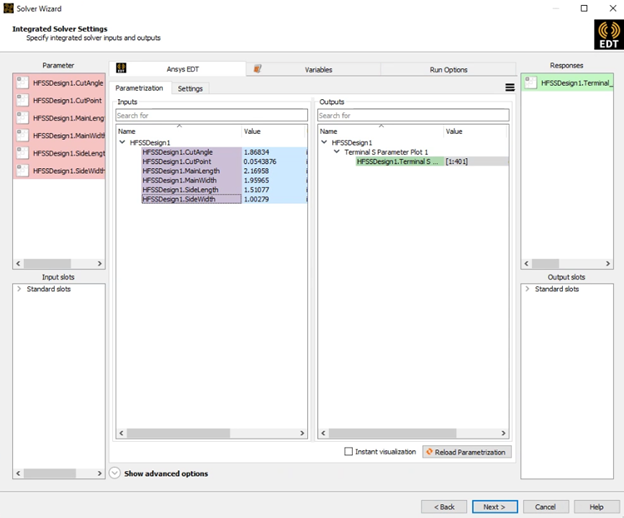
Task: Expand Standard slots under Output slots
Action: click(527, 289)
